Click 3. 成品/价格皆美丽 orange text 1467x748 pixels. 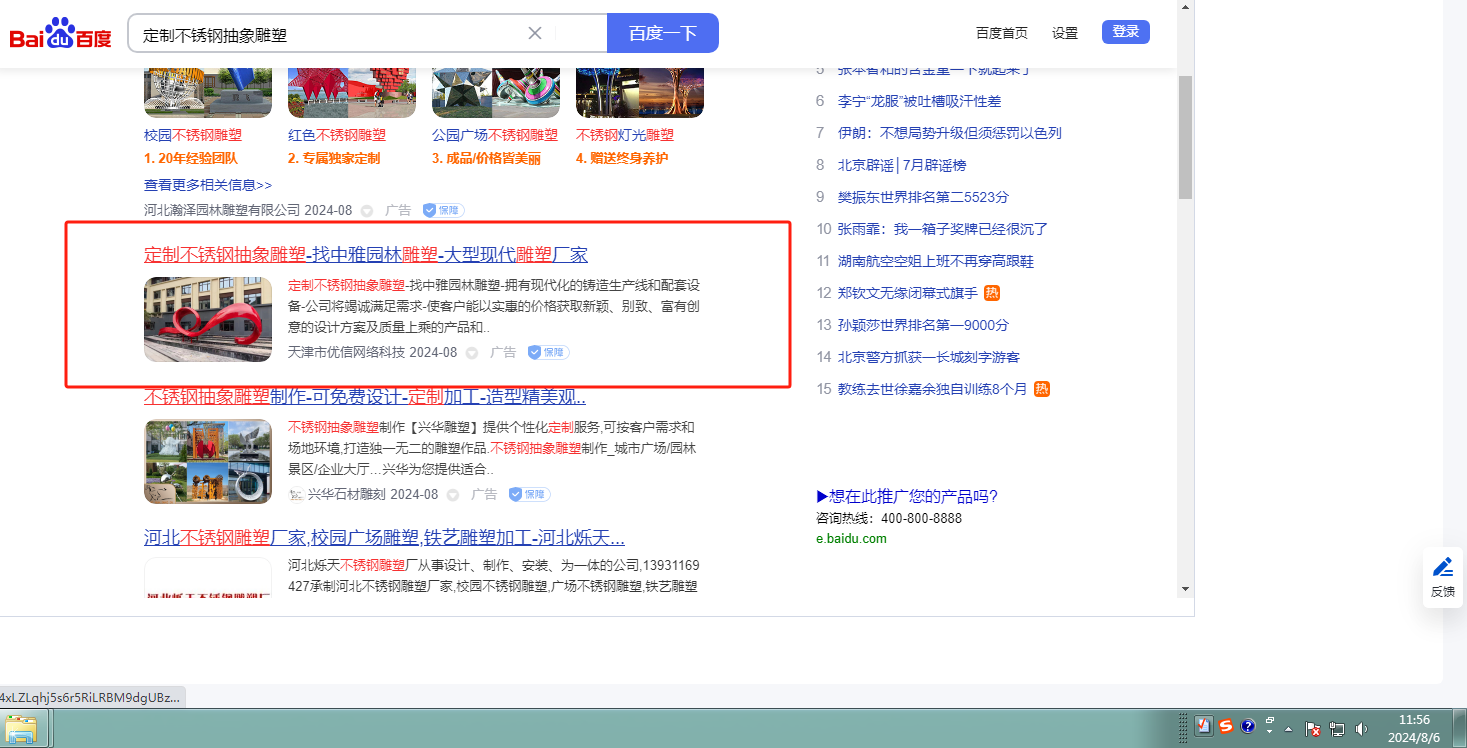(486, 159)
